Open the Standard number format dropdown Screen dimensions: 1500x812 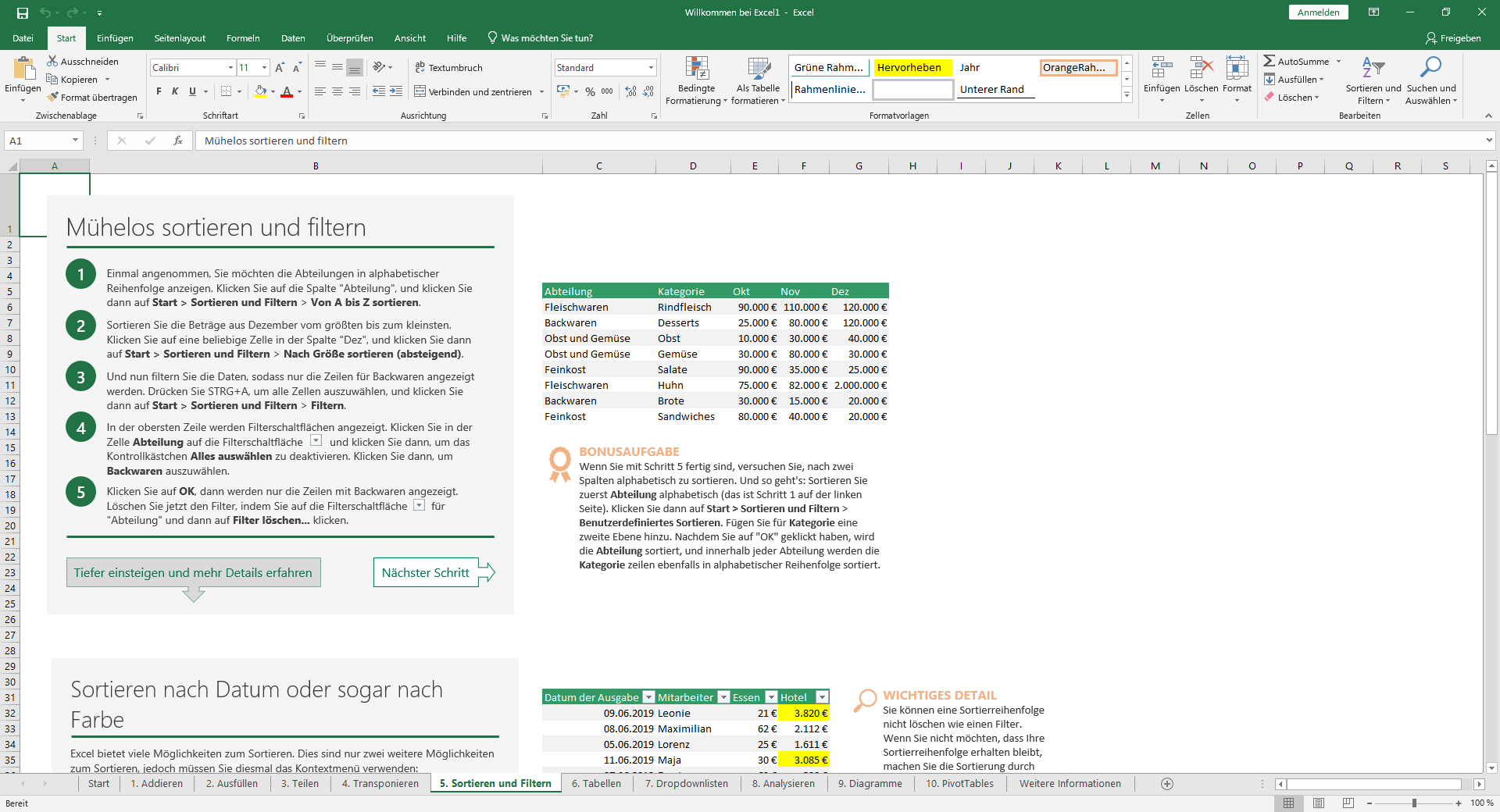tap(651, 67)
